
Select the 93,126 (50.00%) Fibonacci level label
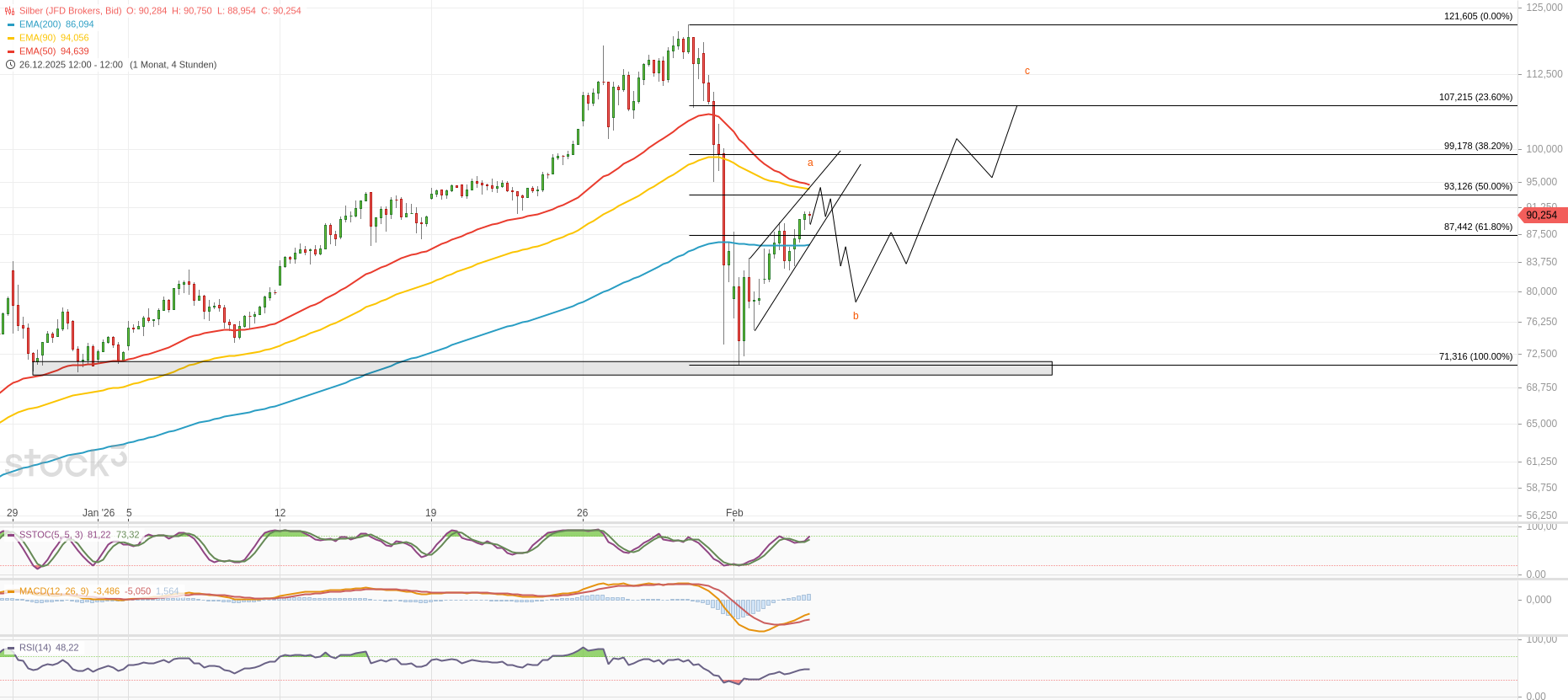pos(1478,186)
